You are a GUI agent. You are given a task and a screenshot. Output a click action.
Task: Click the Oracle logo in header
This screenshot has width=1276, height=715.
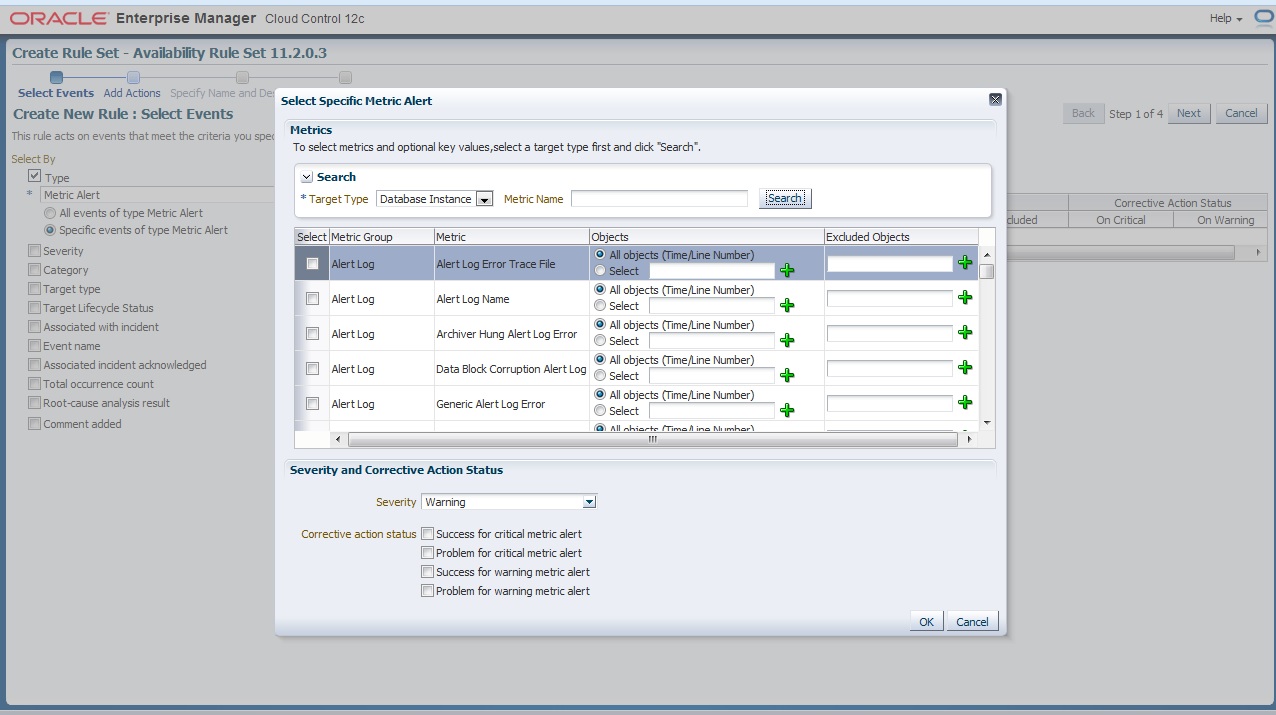59,18
